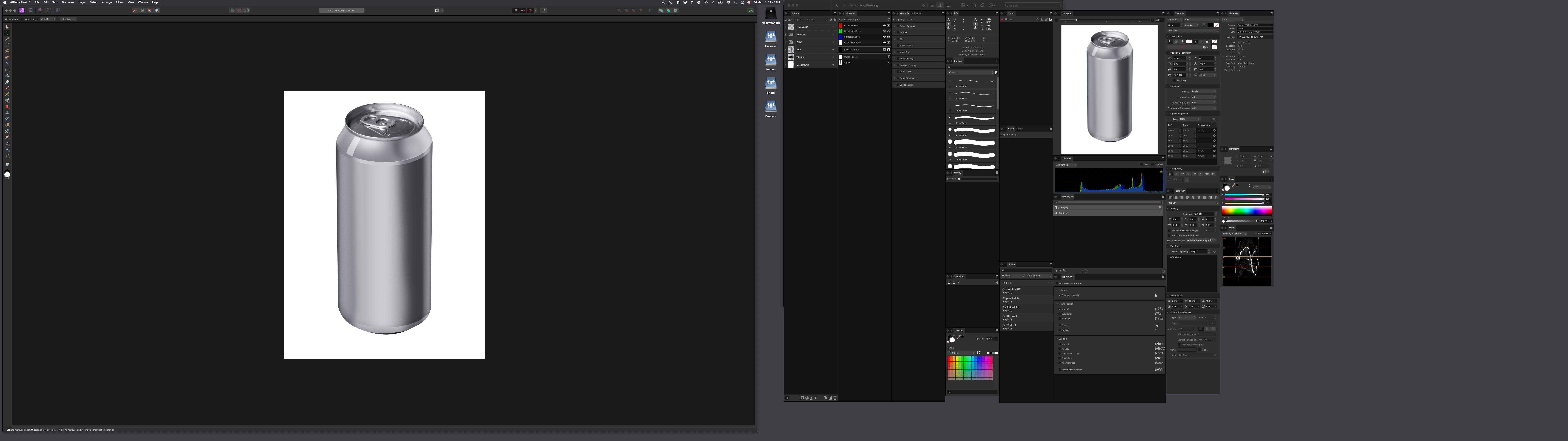This screenshot has width=1568, height=441.
Task: Open the Window menu
Action: click(x=143, y=2)
